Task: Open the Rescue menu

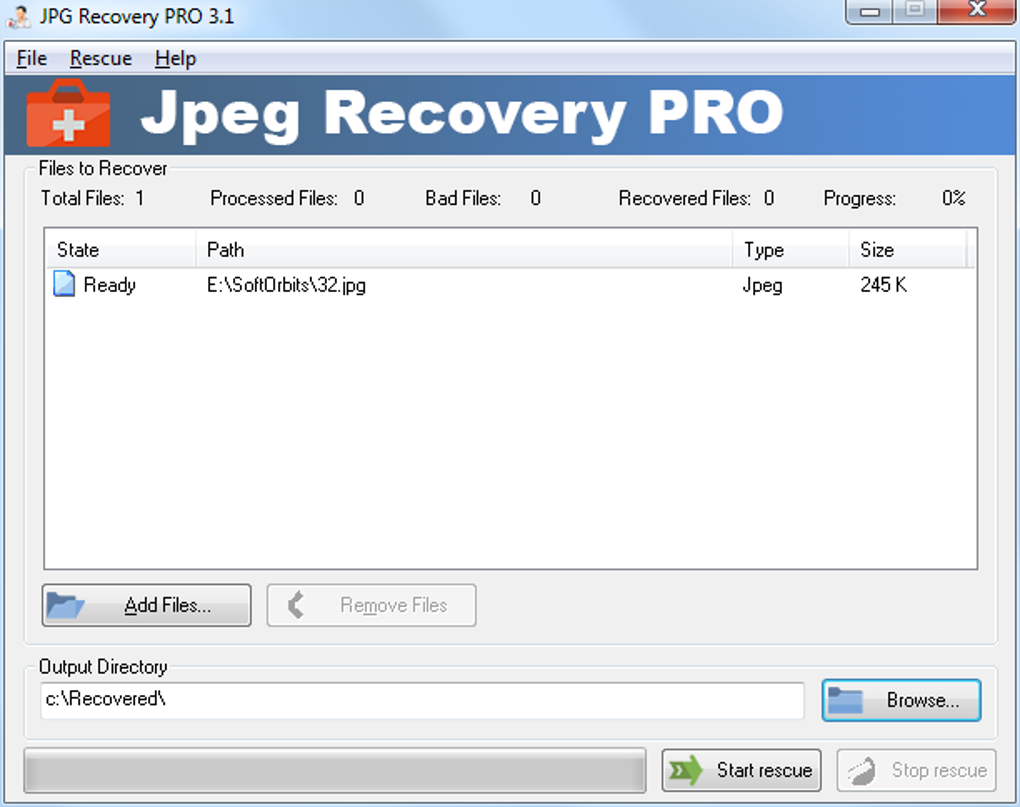Action: tap(101, 59)
